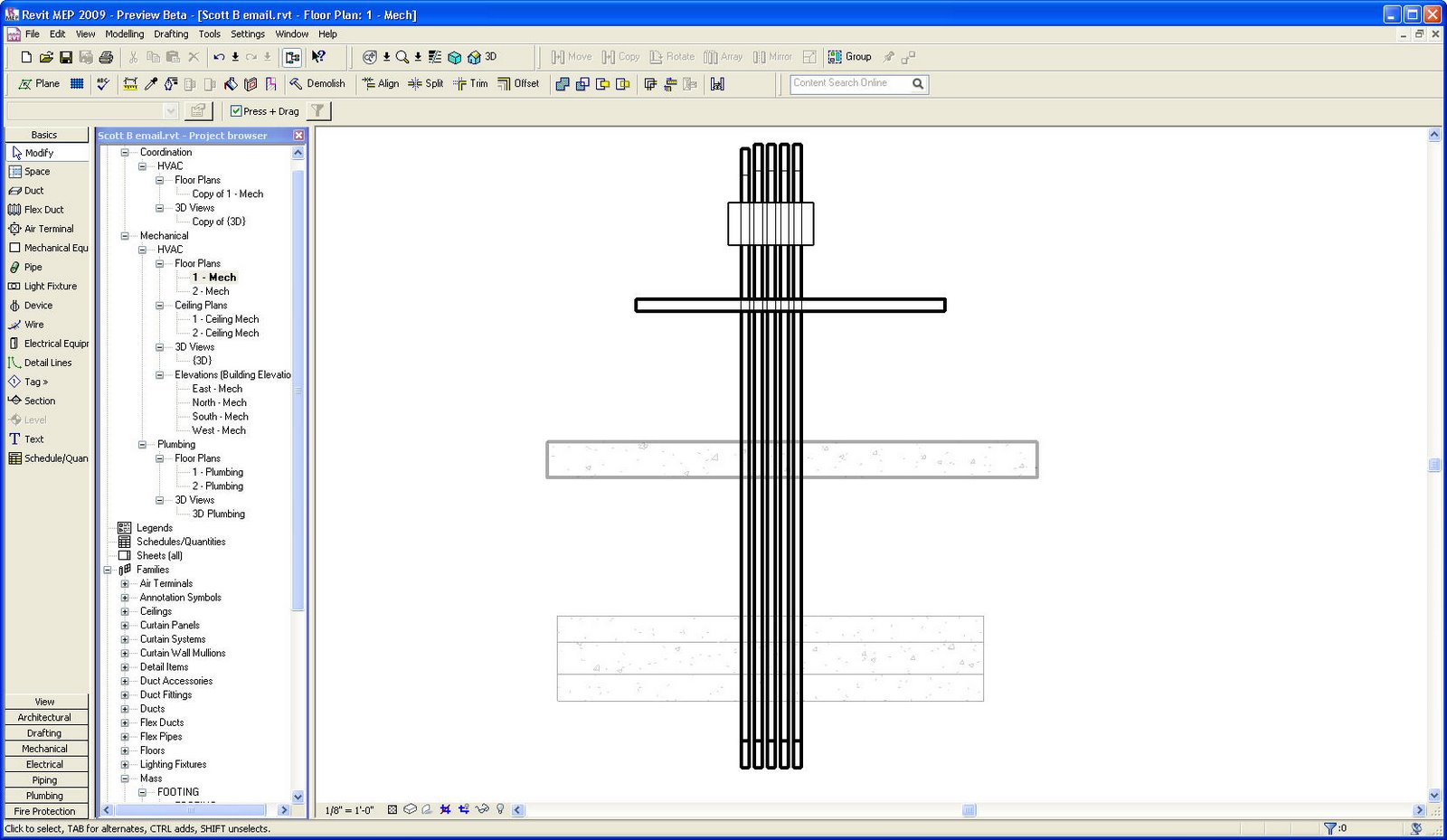Choose the Split tool
The width and height of the screenshot is (1447, 840).
(x=426, y=84)
